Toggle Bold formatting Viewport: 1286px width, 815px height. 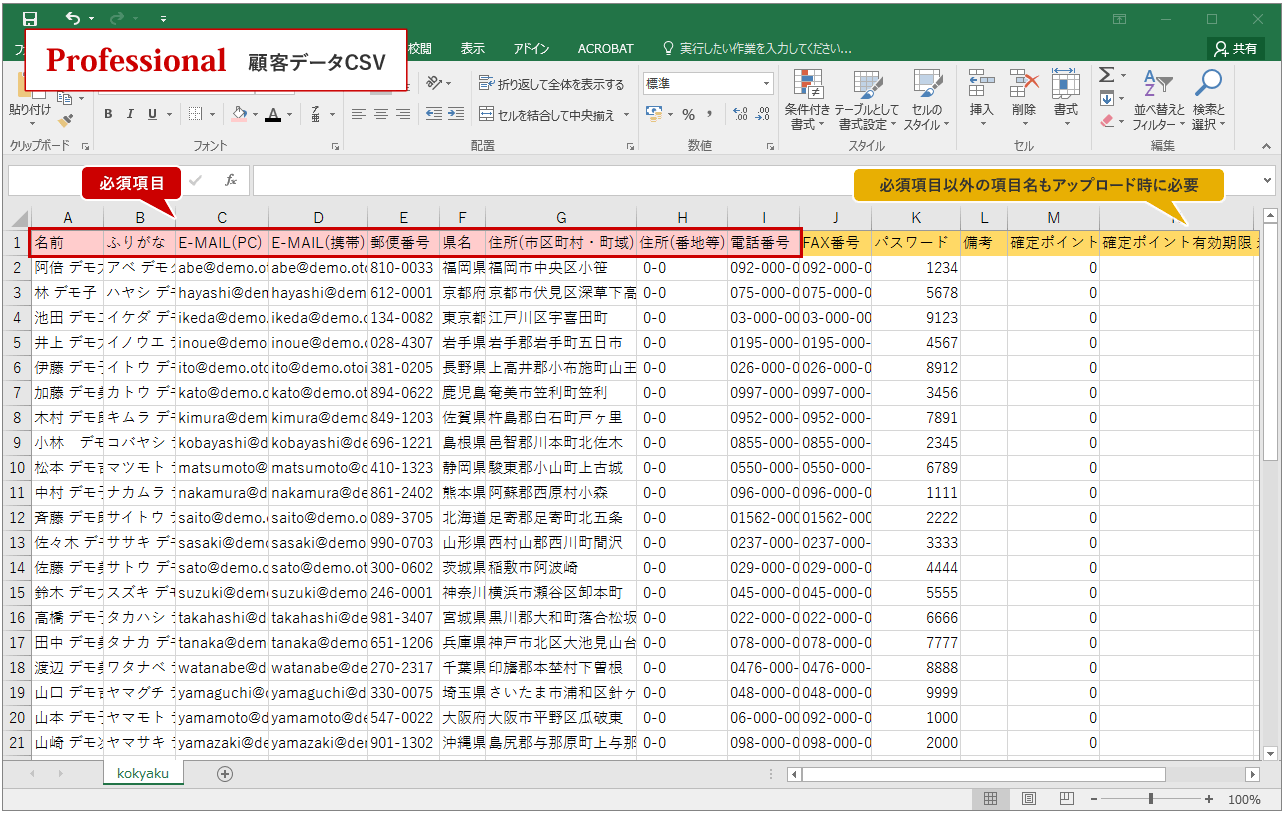coord(108,114)
